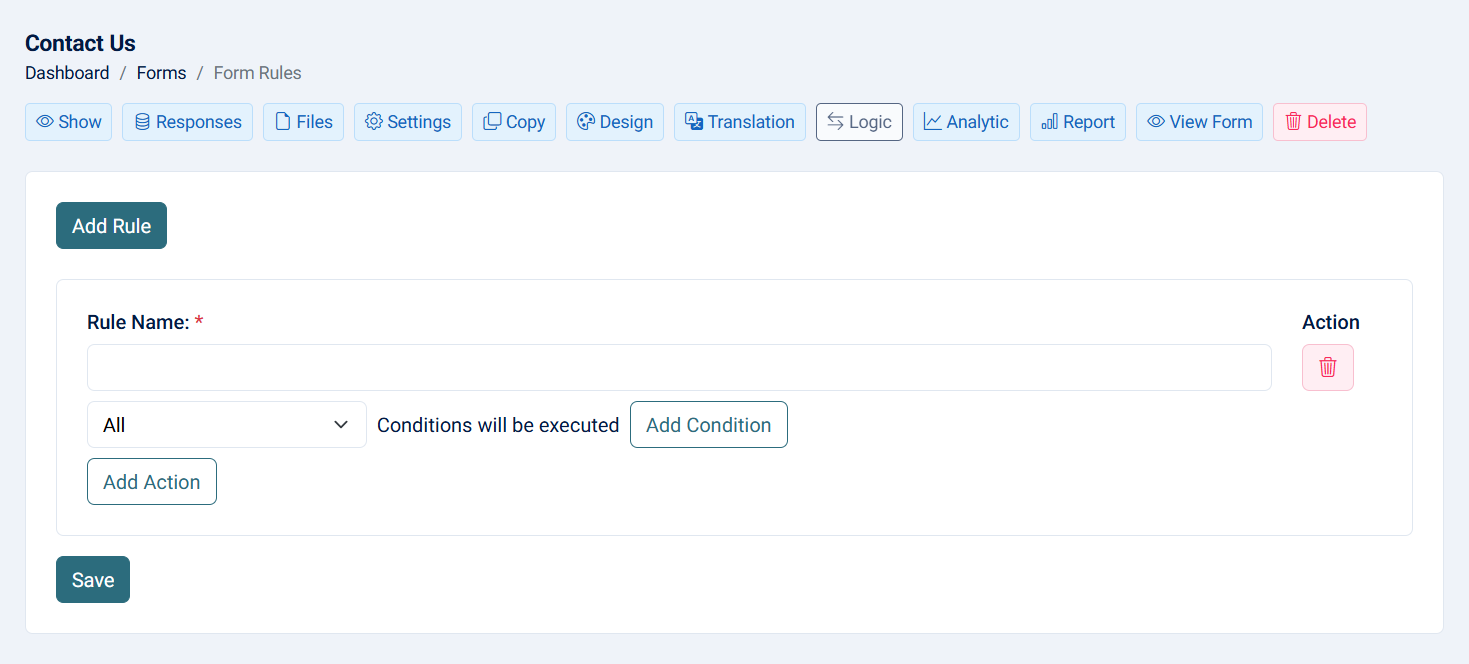
Task: Save the form rules
Action: point(92,580)
